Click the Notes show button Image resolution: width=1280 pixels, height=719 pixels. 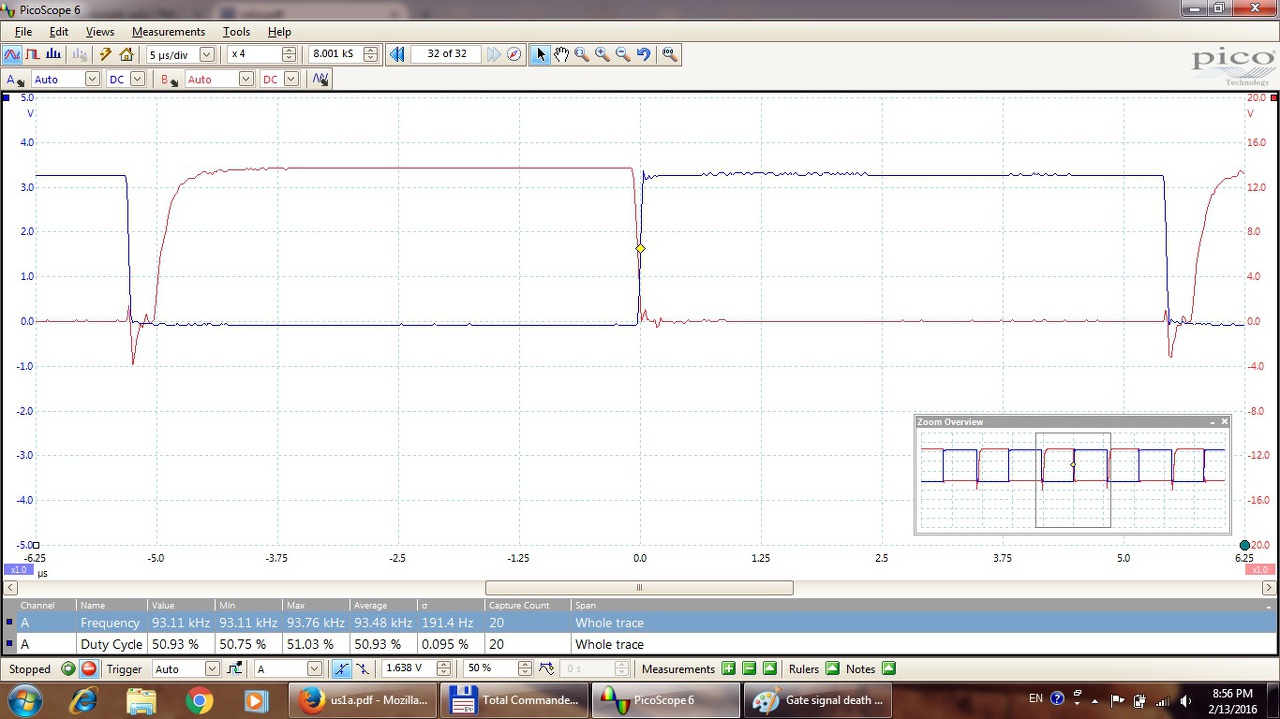pos(888,669)
